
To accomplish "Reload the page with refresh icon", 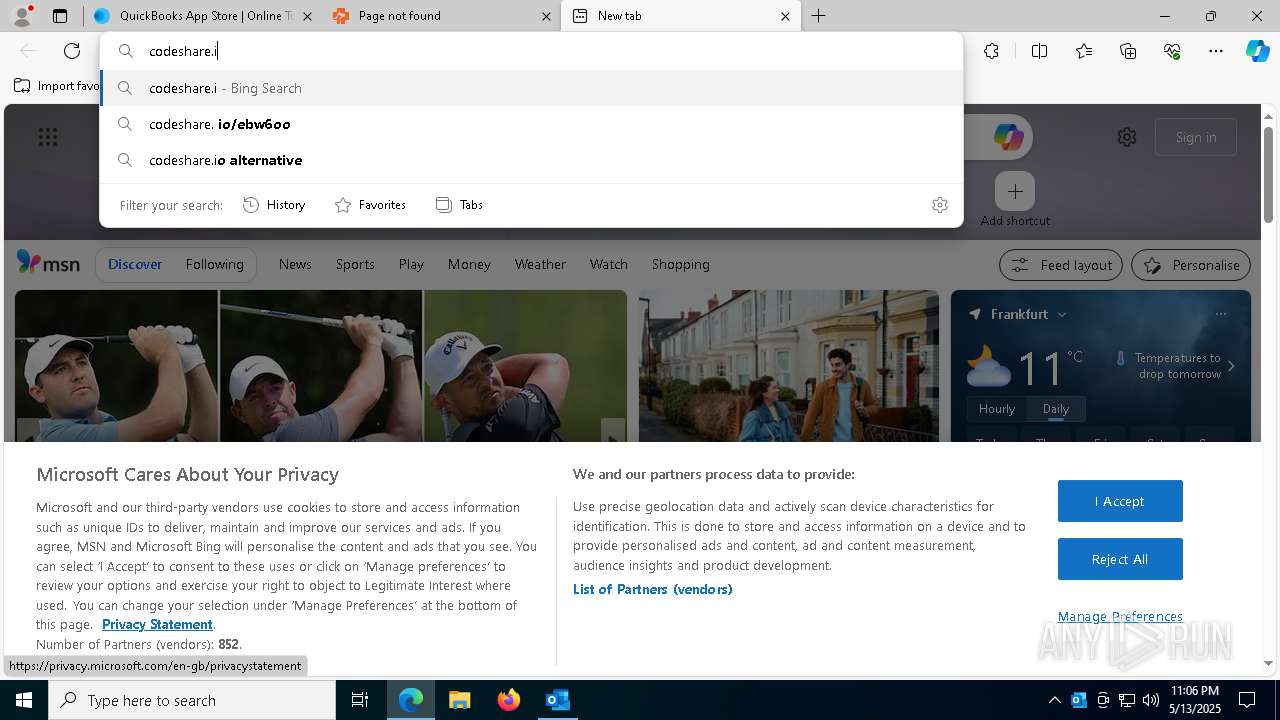I will 72,51.
